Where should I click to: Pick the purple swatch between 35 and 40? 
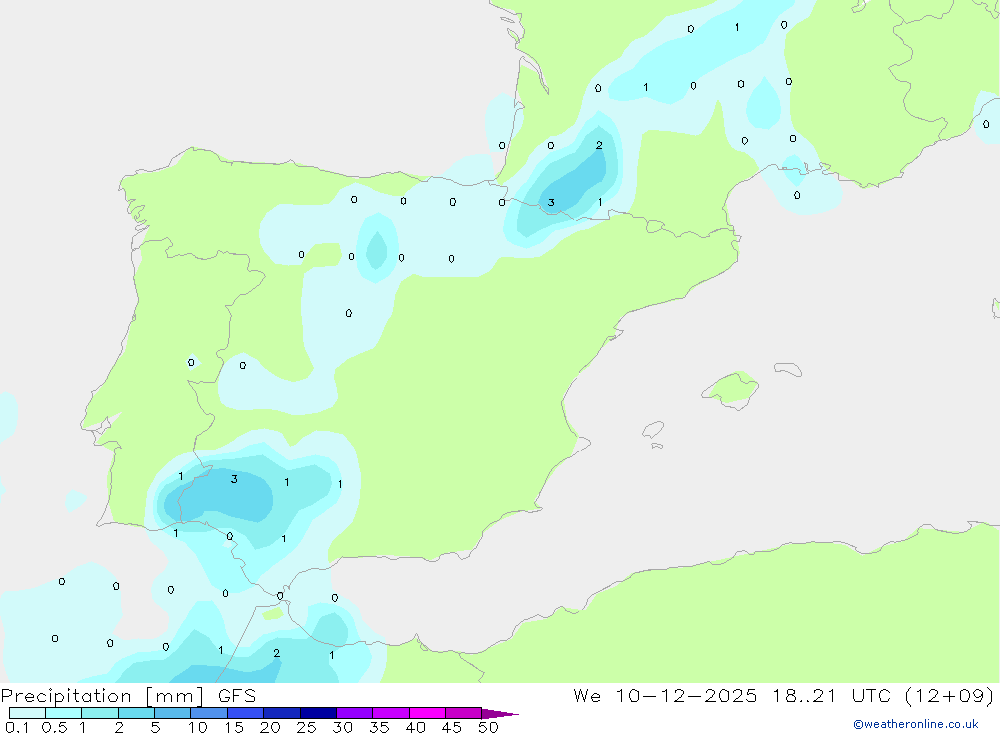(391, 713)
